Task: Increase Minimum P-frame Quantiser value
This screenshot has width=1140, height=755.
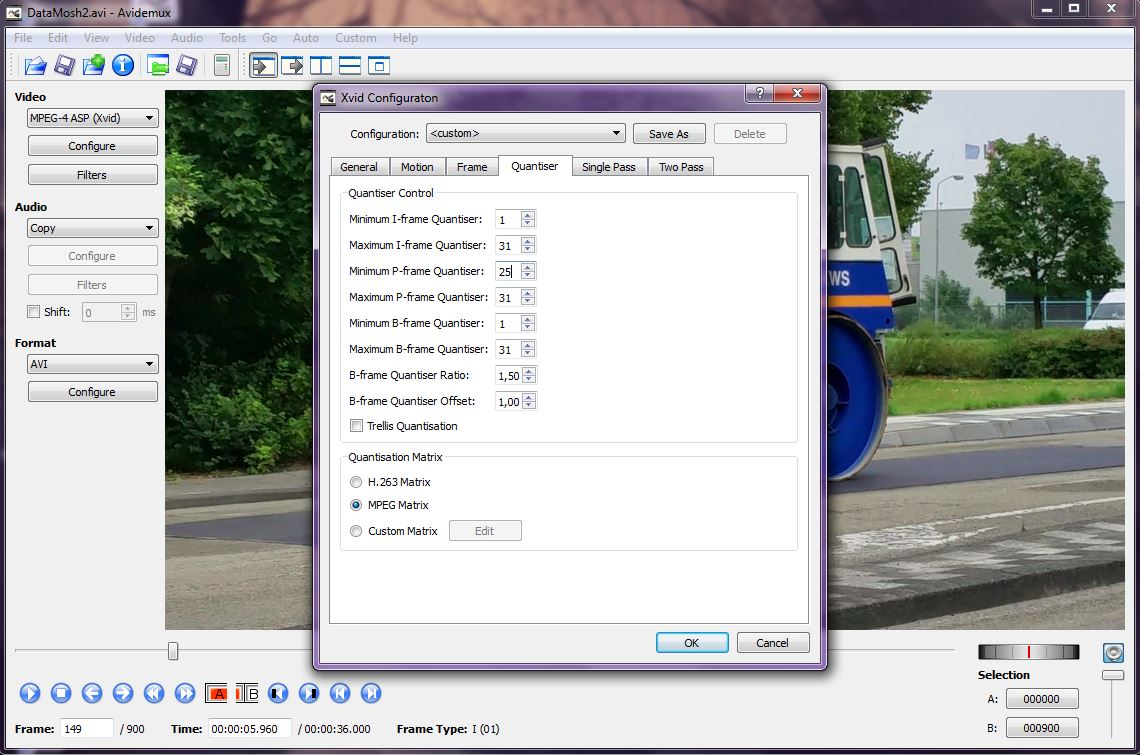Action: pyautogui.click(x=529, y=266)
